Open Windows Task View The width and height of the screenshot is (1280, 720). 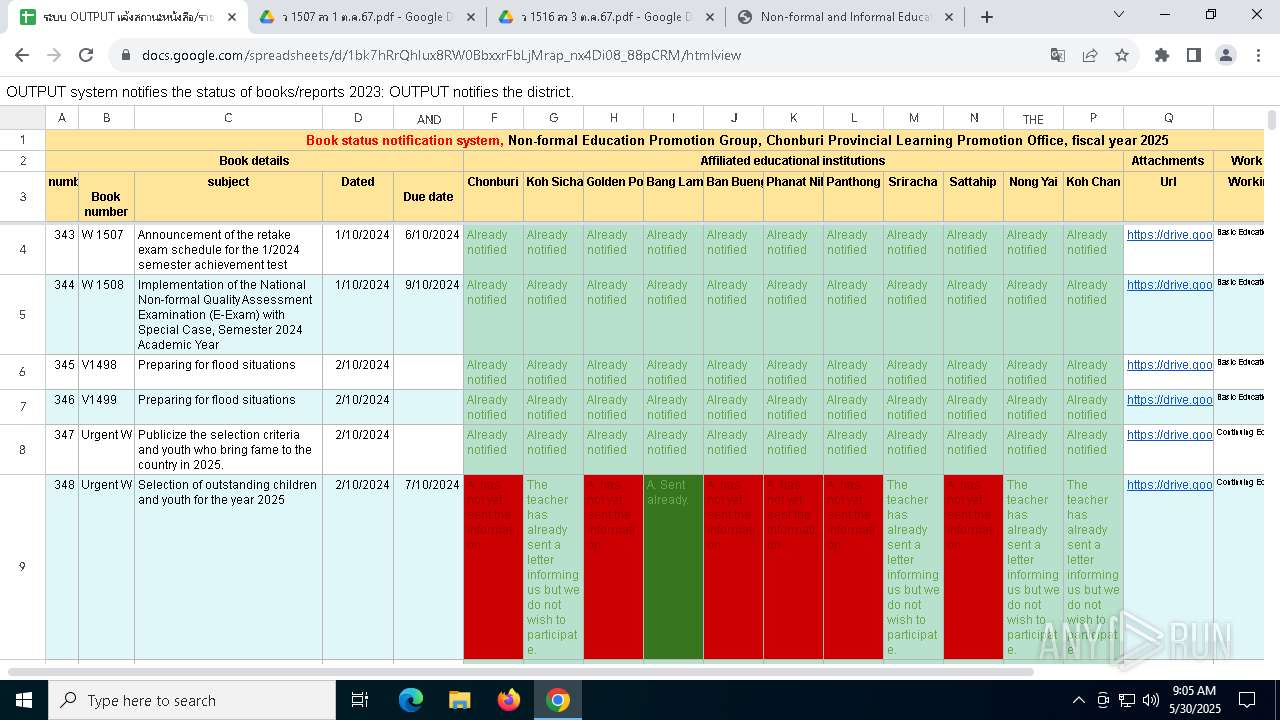pyautogui.click(x=360, y=700)
